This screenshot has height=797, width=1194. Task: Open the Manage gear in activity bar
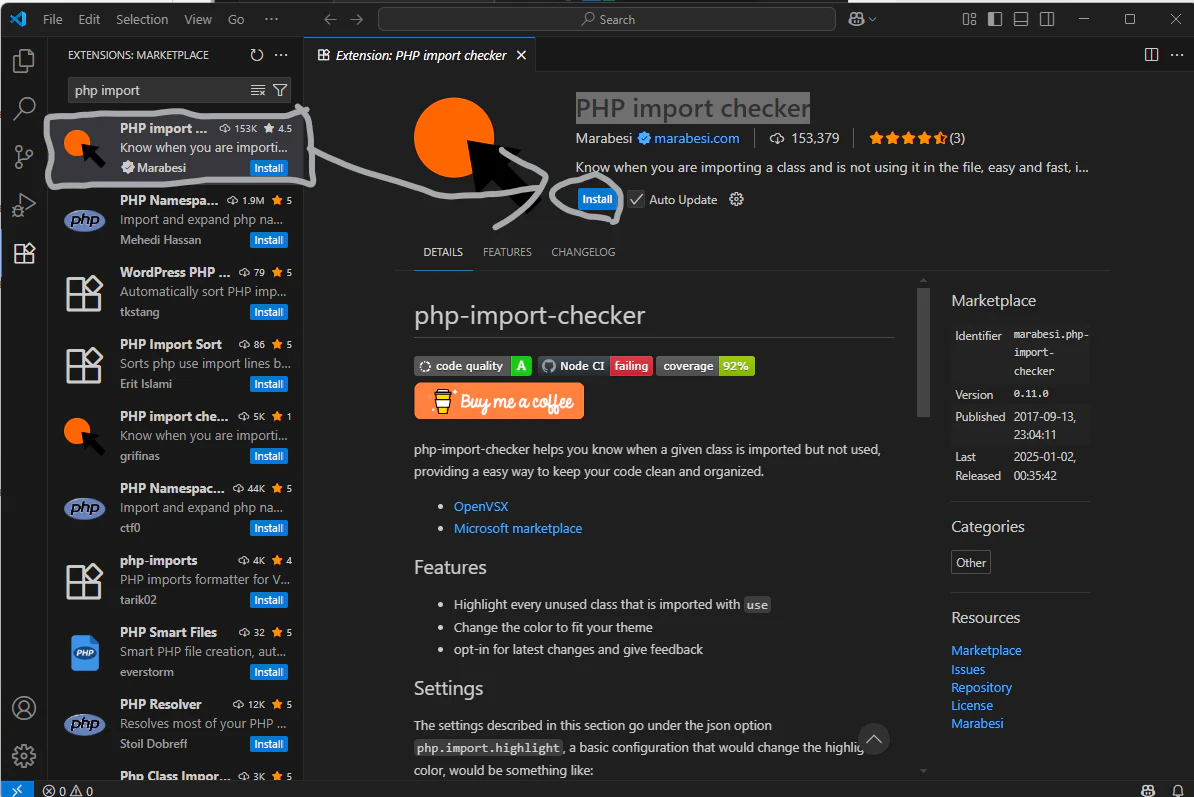click(24, 756)
